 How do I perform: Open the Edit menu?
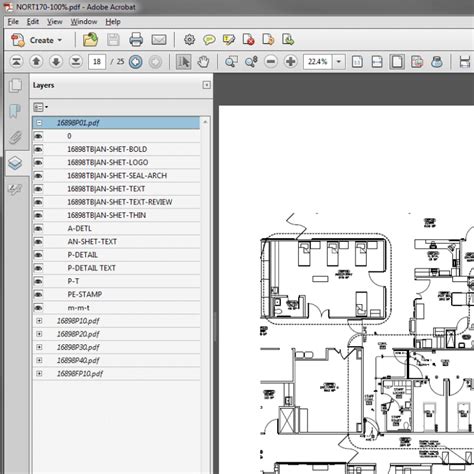click(33, 22)
